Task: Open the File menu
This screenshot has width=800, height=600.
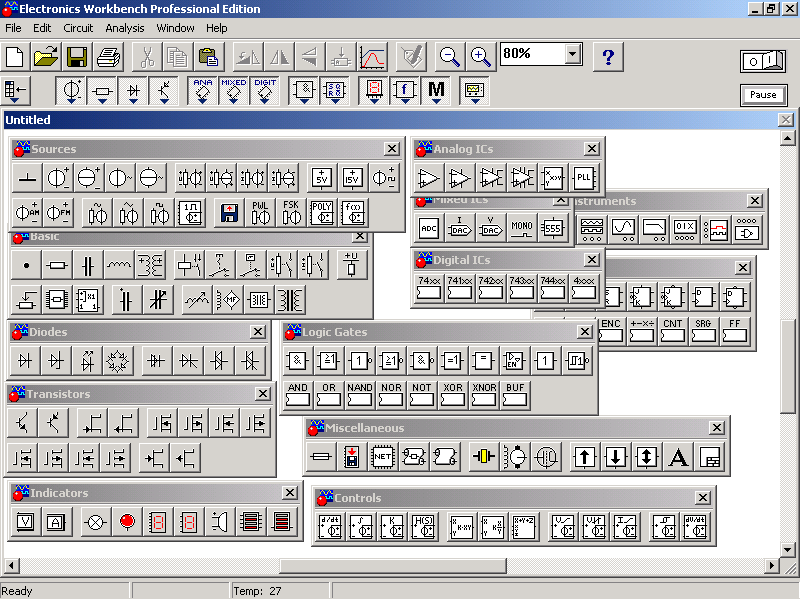Action: tap(13, 28)
